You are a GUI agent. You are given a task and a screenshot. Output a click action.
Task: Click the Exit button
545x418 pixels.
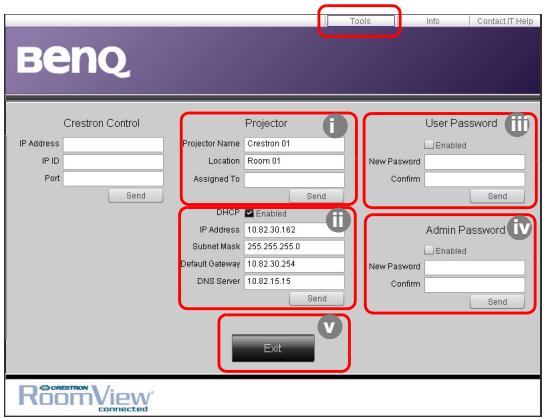(x=273, y=348)
